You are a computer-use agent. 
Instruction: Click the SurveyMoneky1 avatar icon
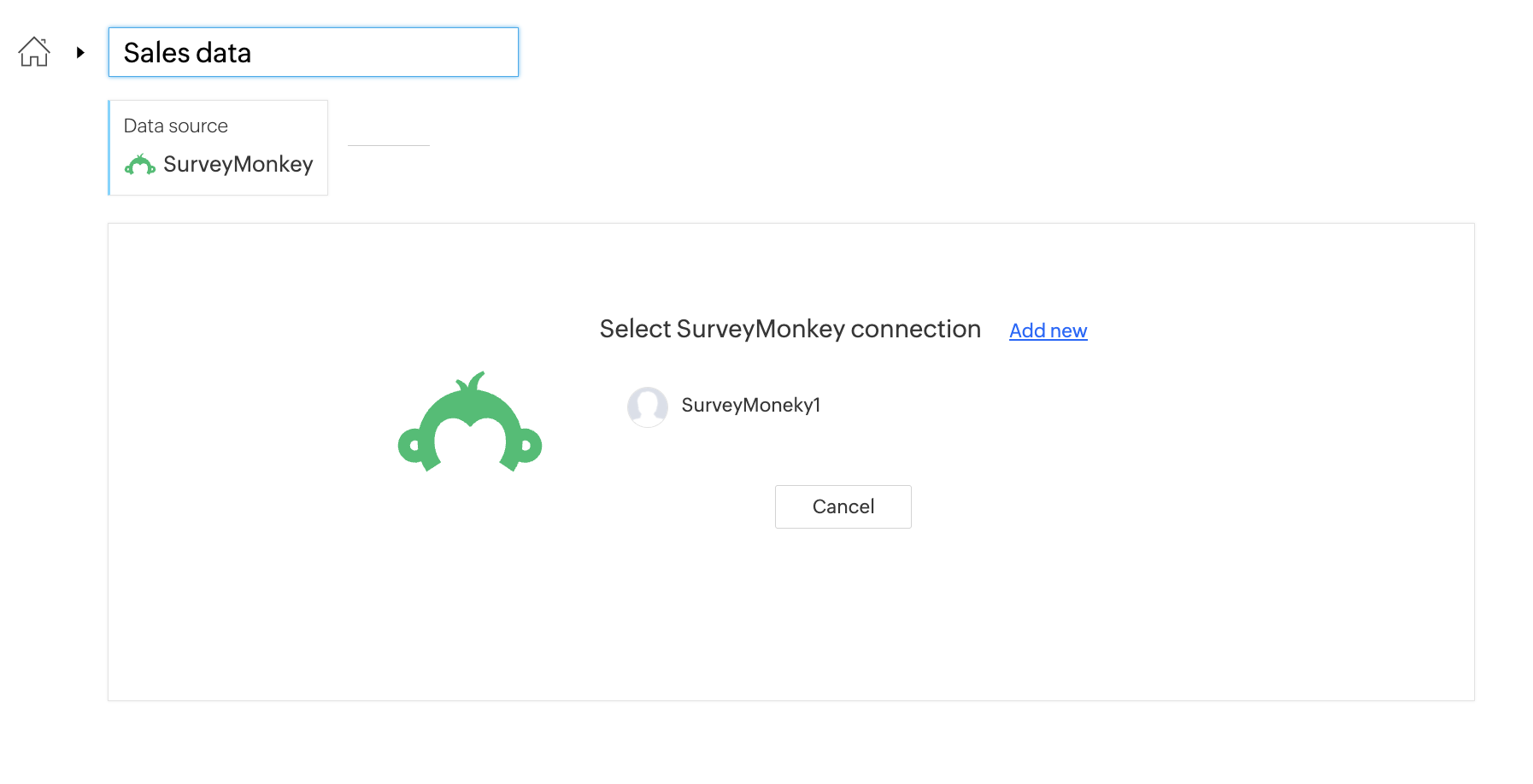click(647, 407)
